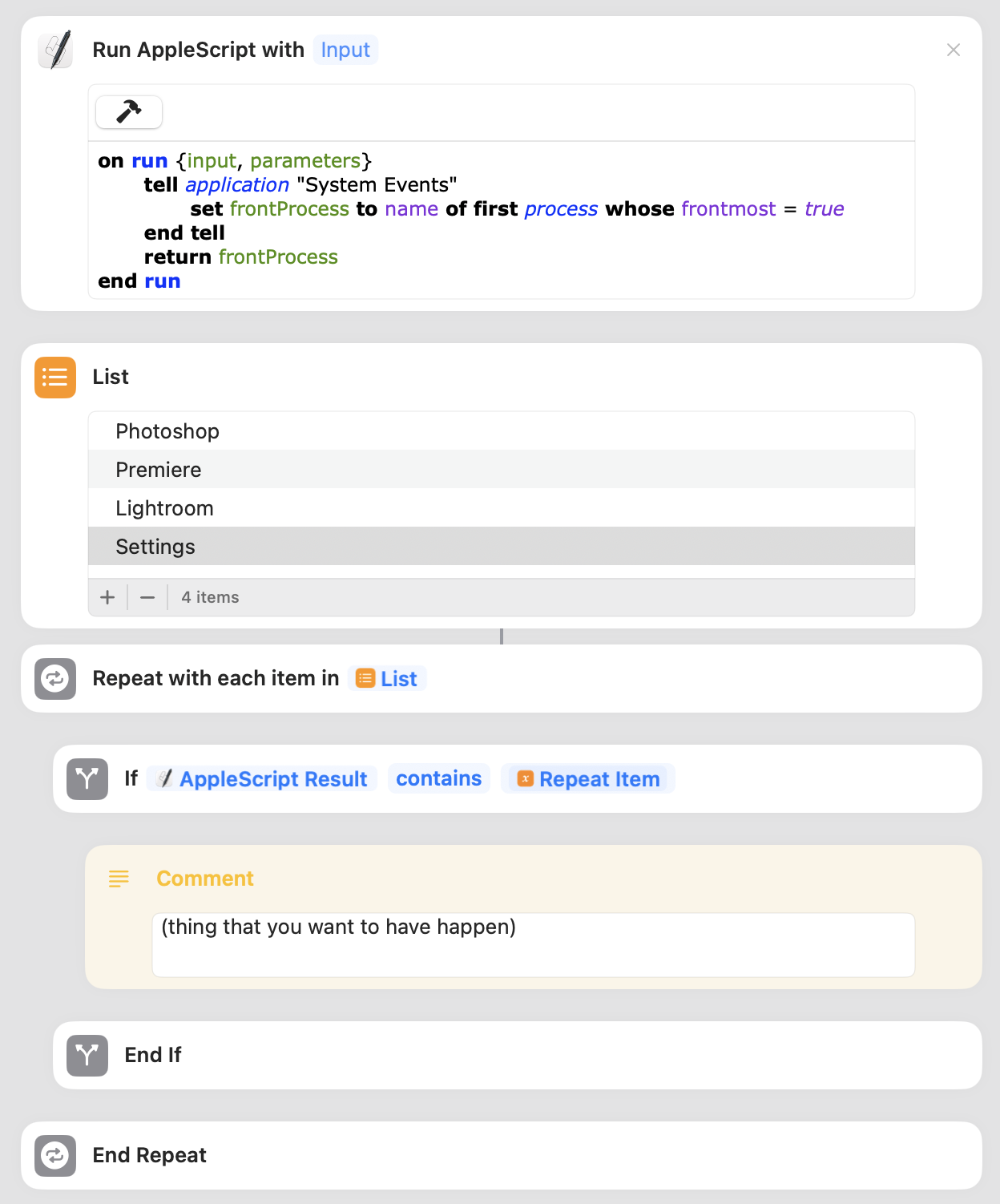Click the End If branch icon
Image resolution: width=1000 pixels, height=1204 pixels.
click(x=87, y=1056)
